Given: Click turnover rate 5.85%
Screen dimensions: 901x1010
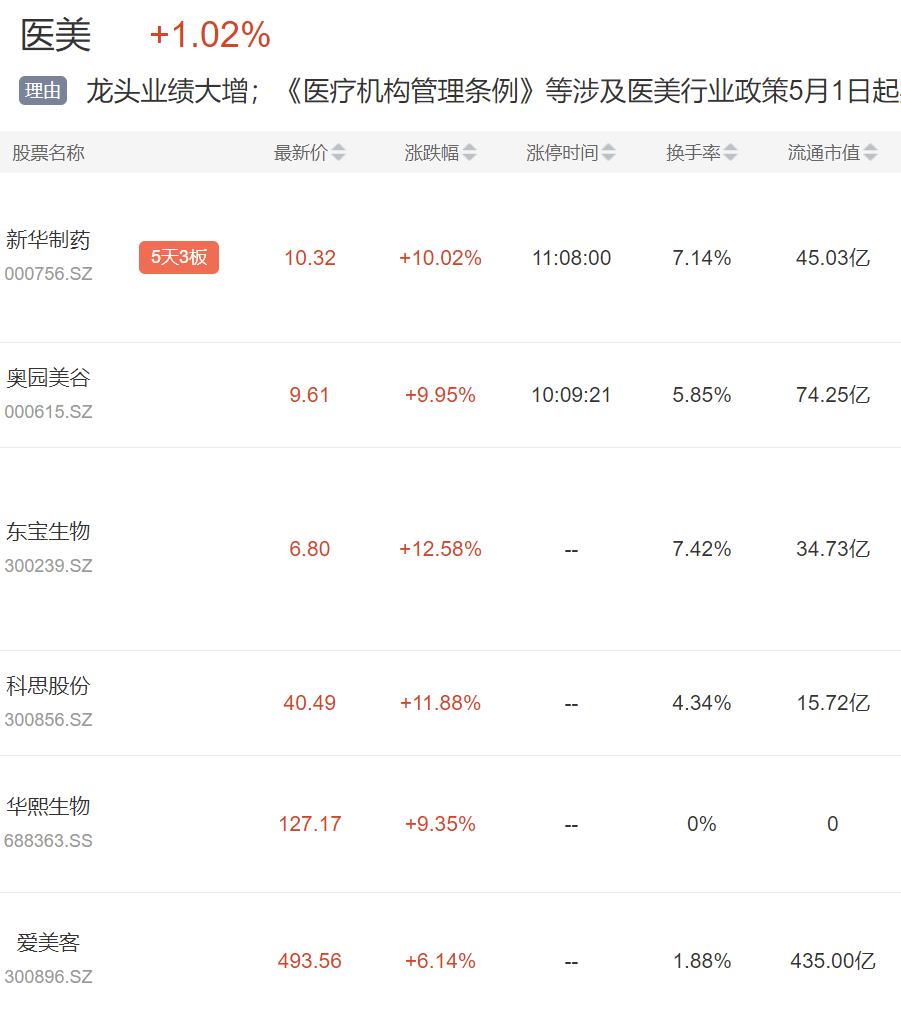Looking at the screenshot, I should click(702, 395).
